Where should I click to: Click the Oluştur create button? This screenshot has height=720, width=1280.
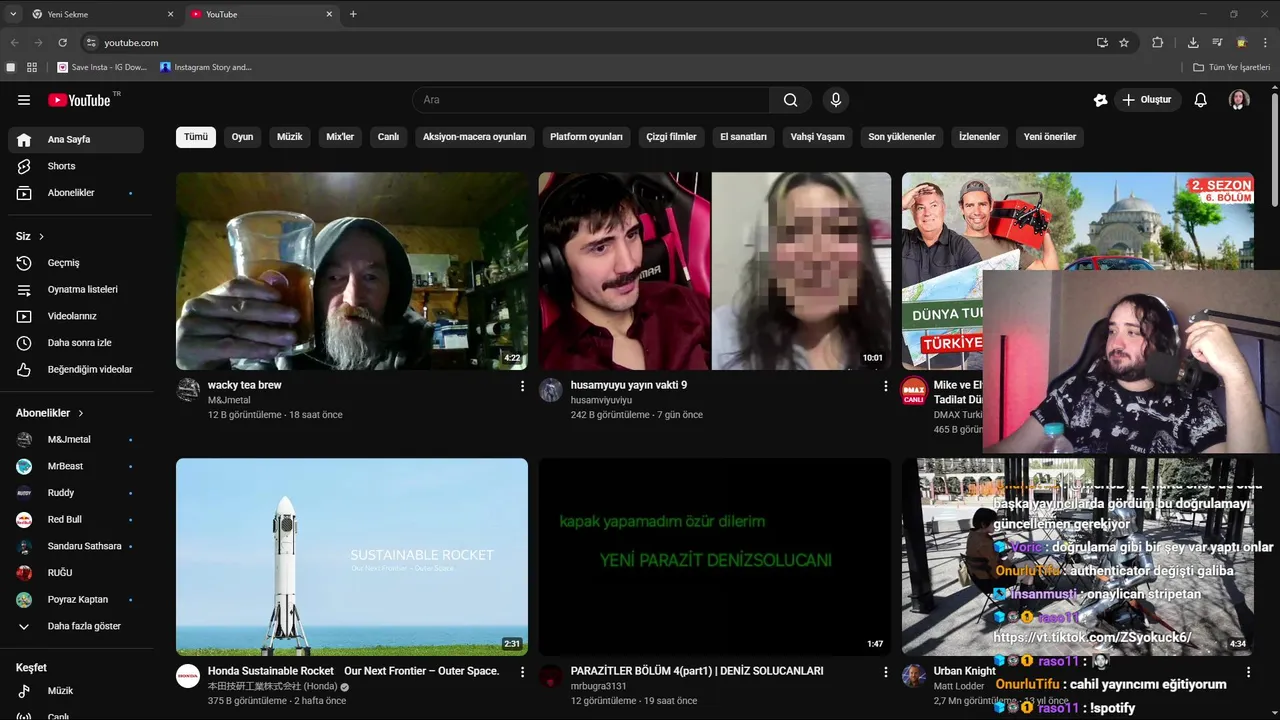(1148, 100)
